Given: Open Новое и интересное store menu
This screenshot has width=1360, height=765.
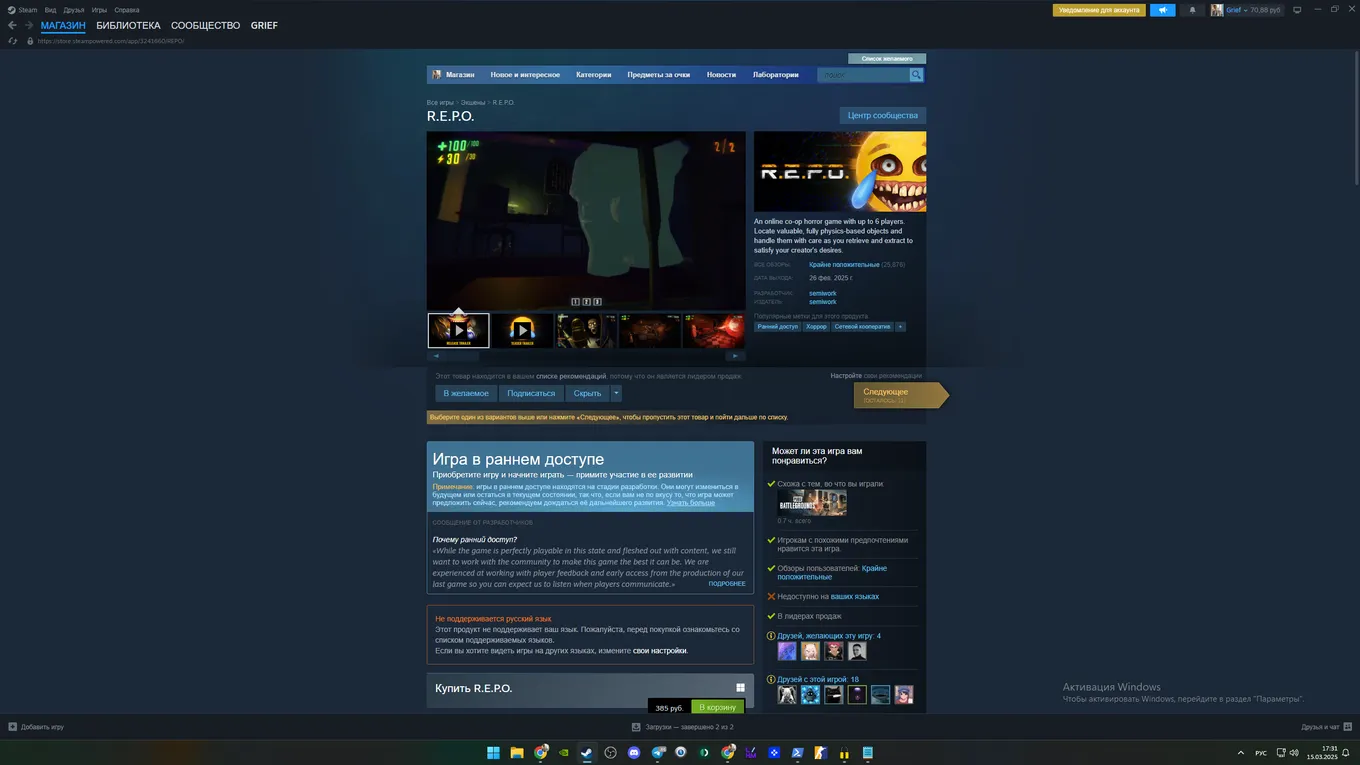Looking at the screenshot, I should (525, 75).
